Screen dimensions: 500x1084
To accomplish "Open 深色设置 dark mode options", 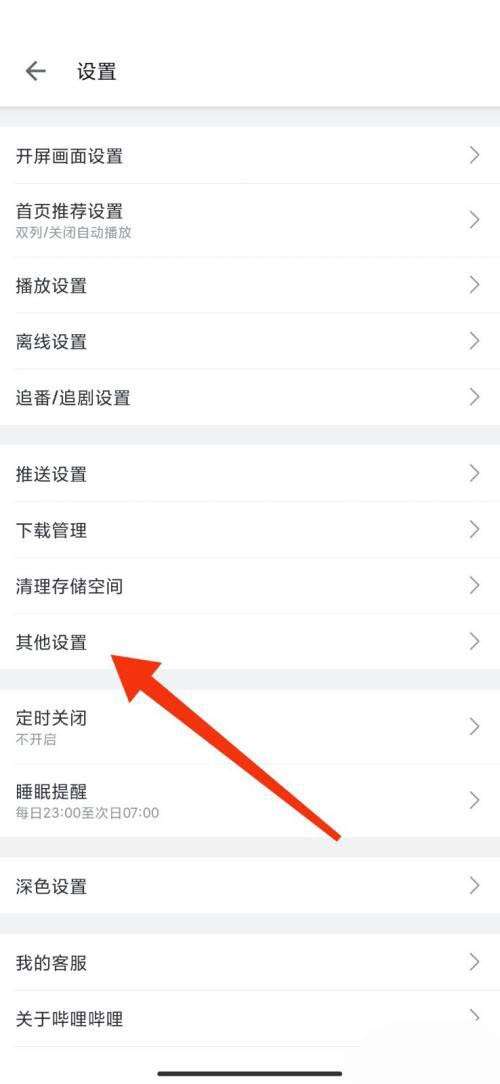I will pos(250,886).
